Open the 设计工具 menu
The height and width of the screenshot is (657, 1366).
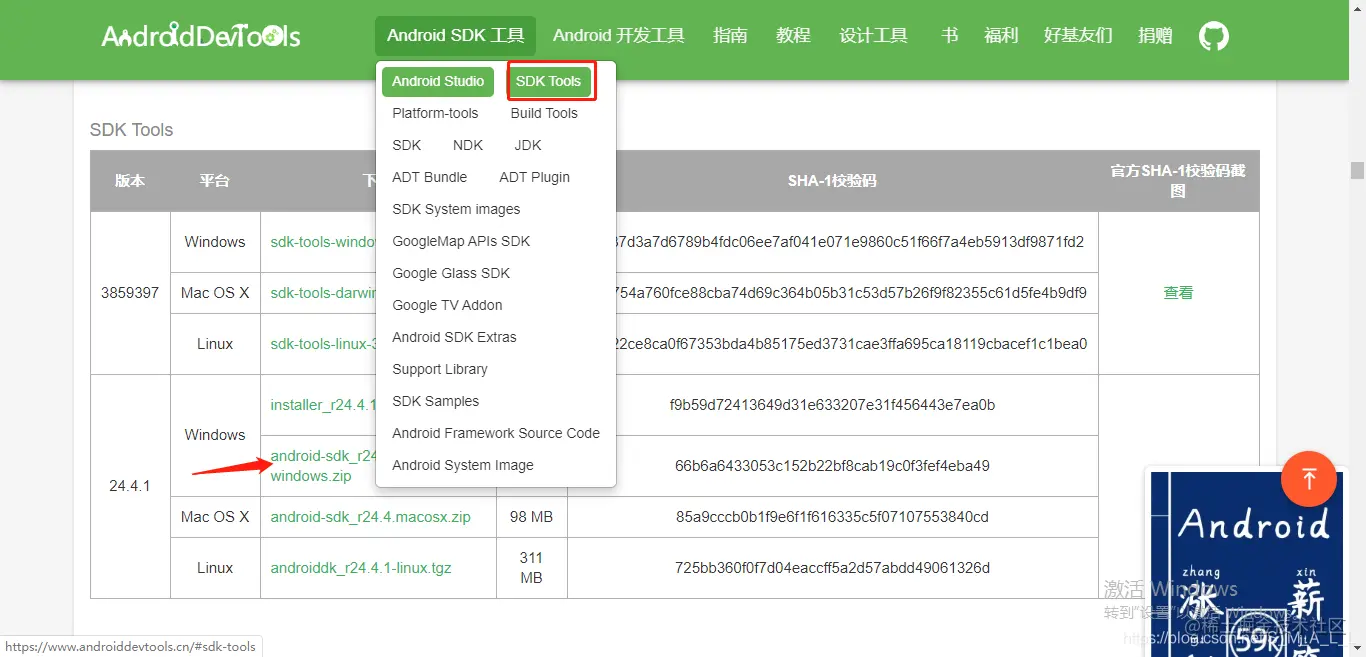[x=874, y=36]
